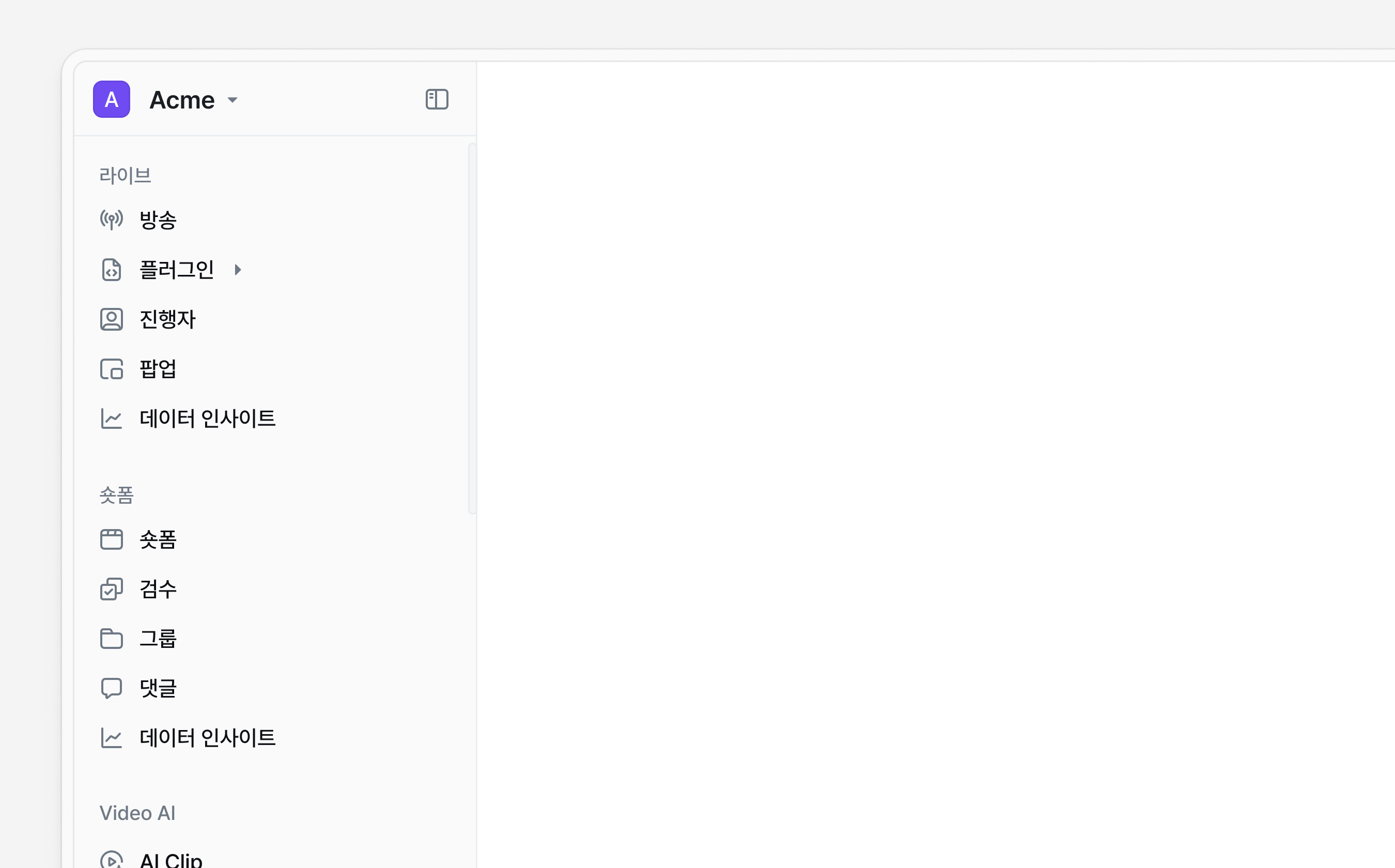Click the 댓글 speech bubble icon
Image resolution: width=1395 pixels, height=868 pixels.
112,688
